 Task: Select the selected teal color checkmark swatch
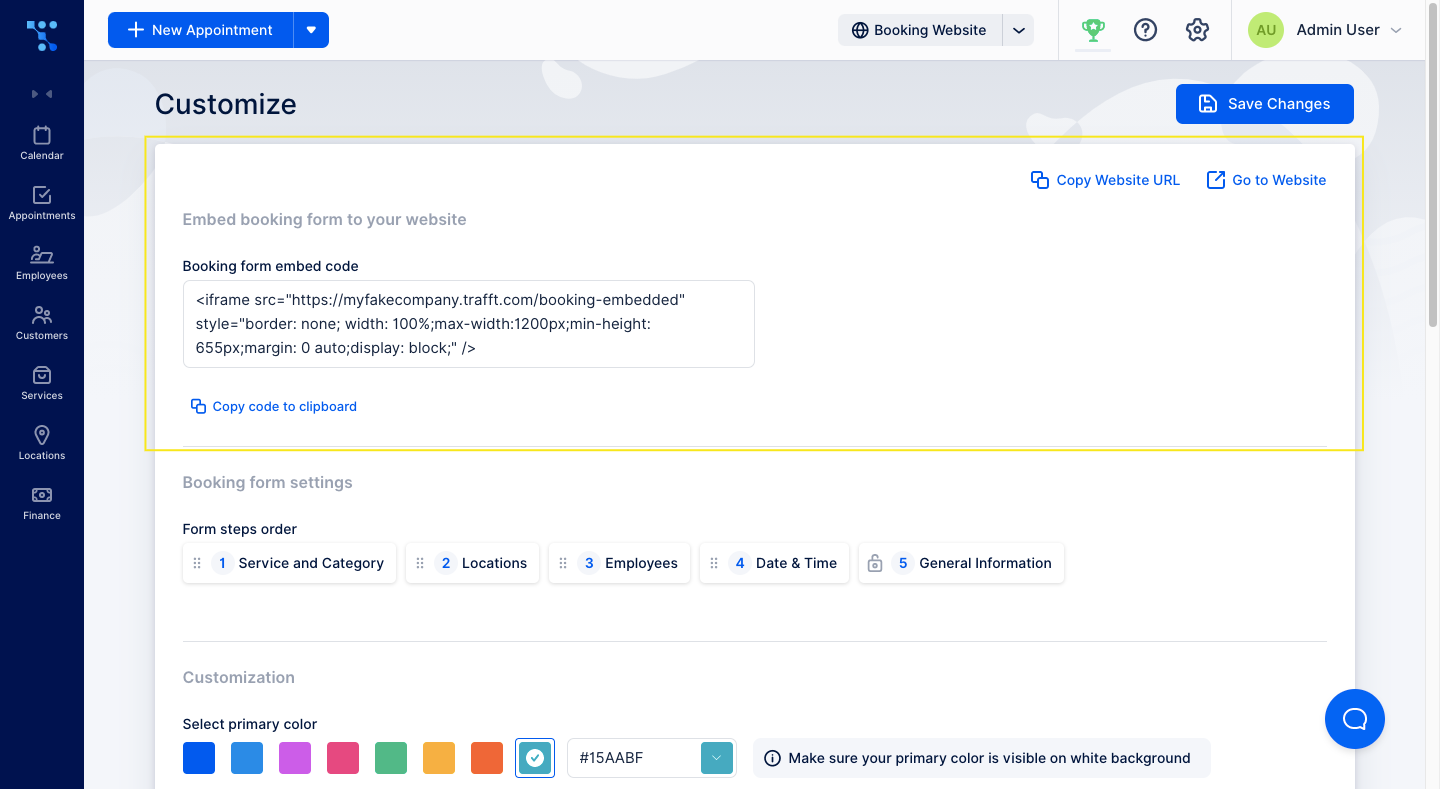535,758
